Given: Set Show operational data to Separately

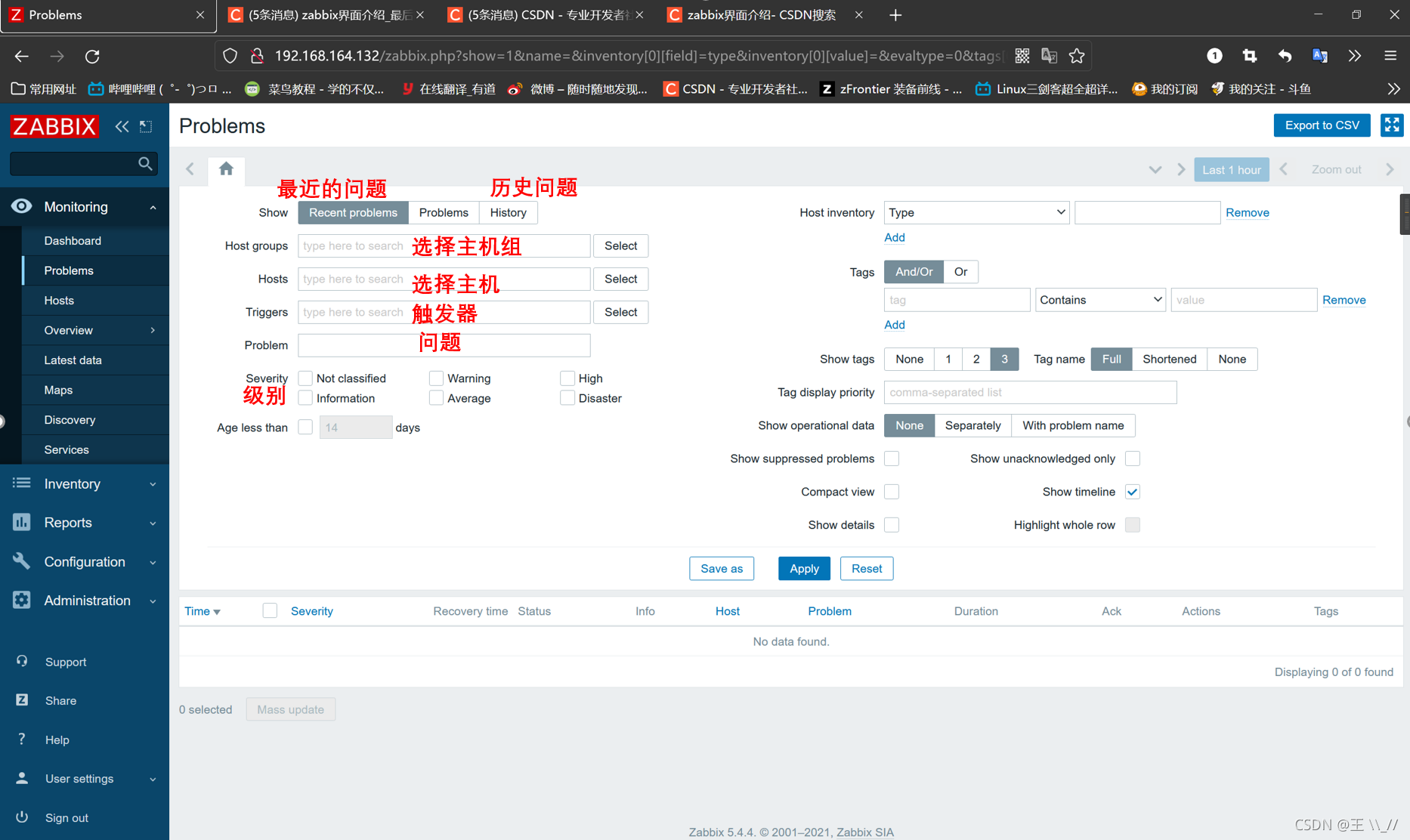Looking at the screenshot, I should [972, 425].
